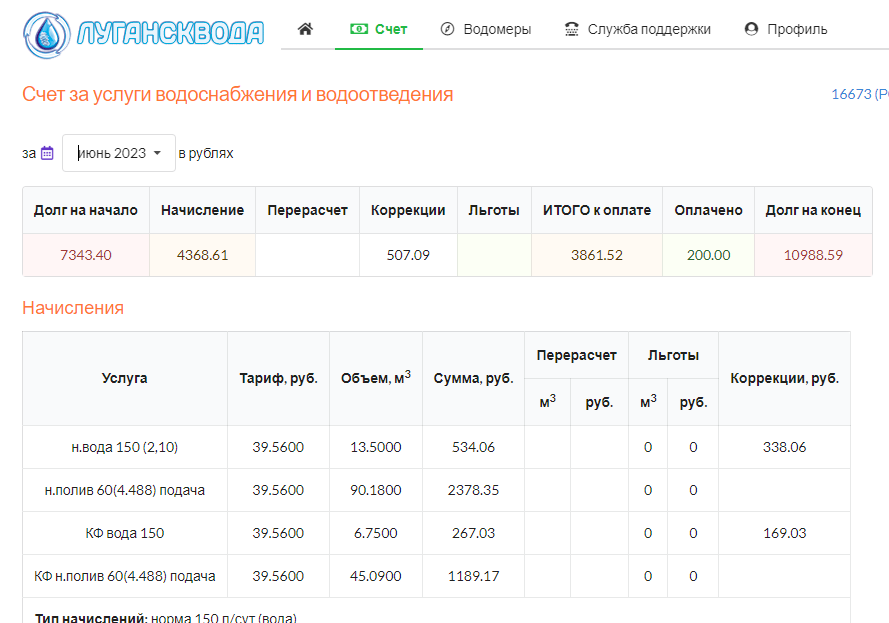Click the Луганскводa water drop logo
The height and width of the screenshot is (623, 889).
pyautogui.click(x=47, y=35)
